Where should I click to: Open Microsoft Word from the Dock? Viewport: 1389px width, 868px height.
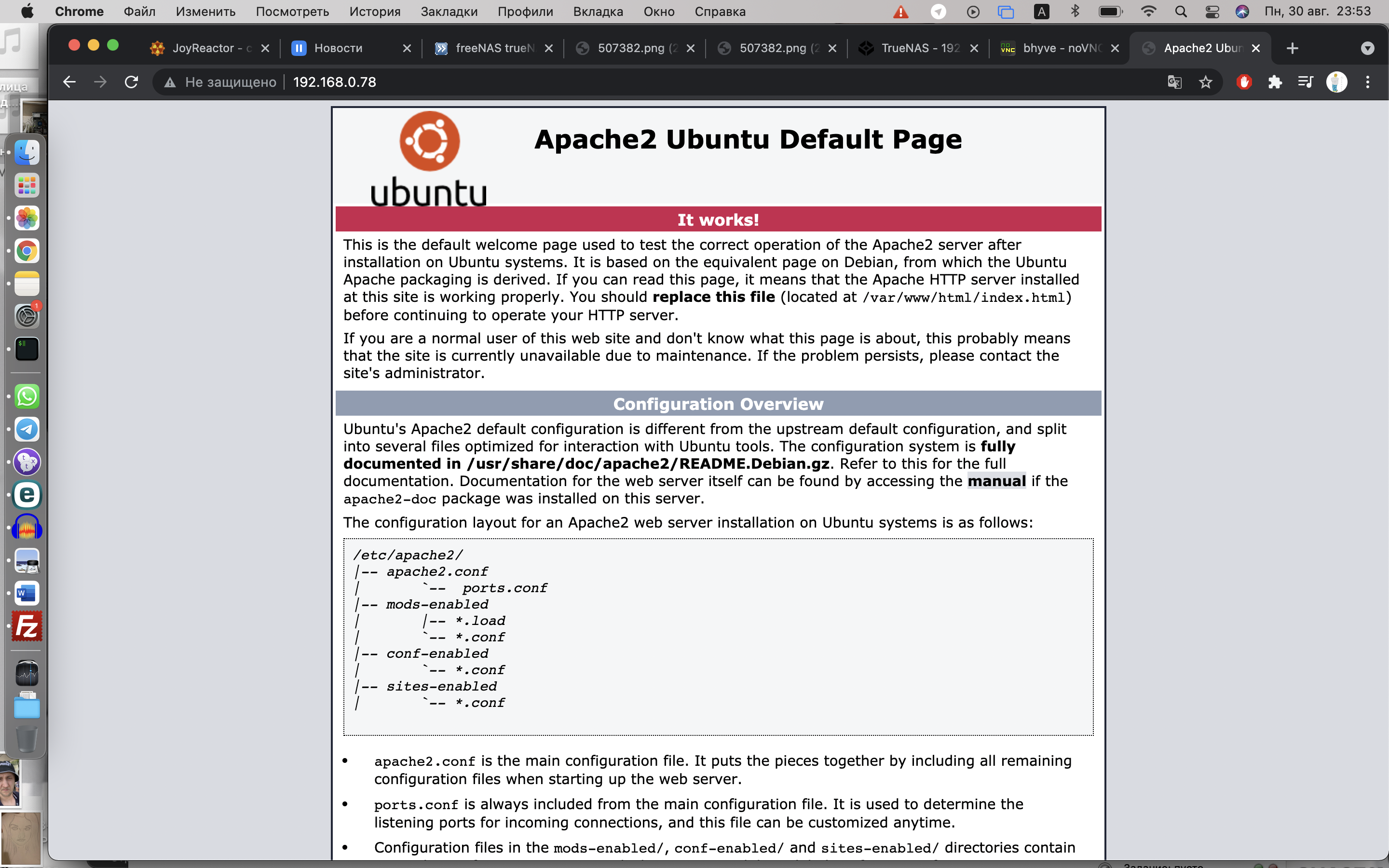[27, 593]
